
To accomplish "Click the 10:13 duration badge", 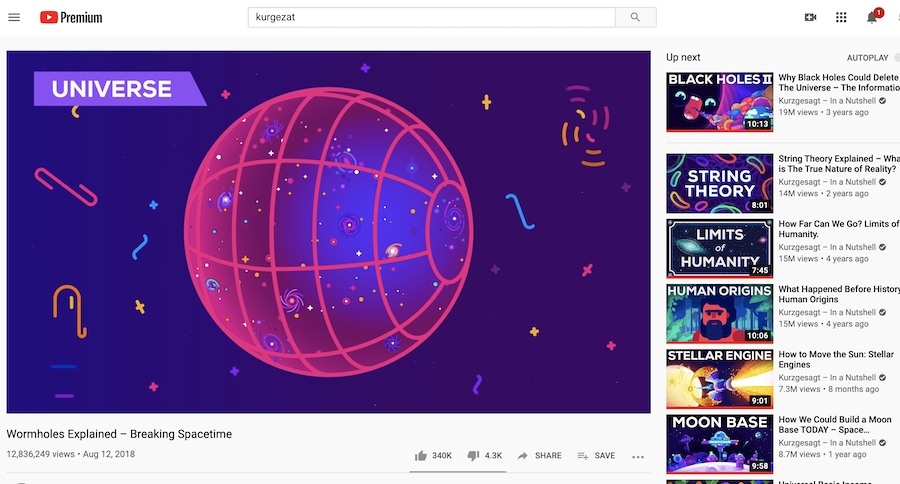I will tap(757, 124).
